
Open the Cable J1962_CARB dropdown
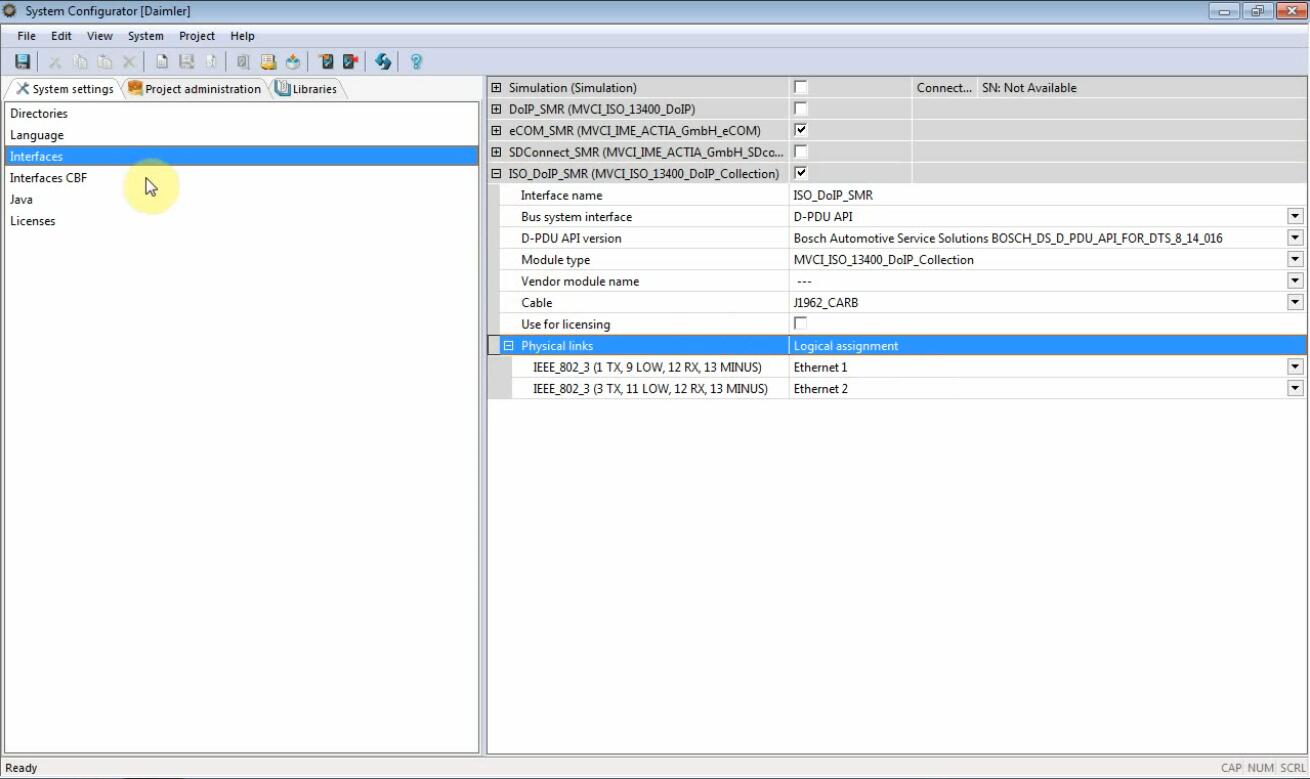(x=1295, y=303)
